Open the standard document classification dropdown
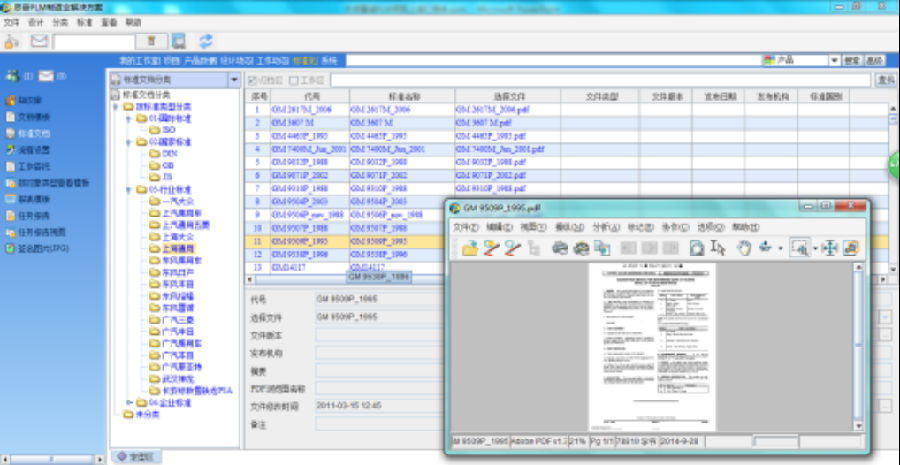 (234, 79)
